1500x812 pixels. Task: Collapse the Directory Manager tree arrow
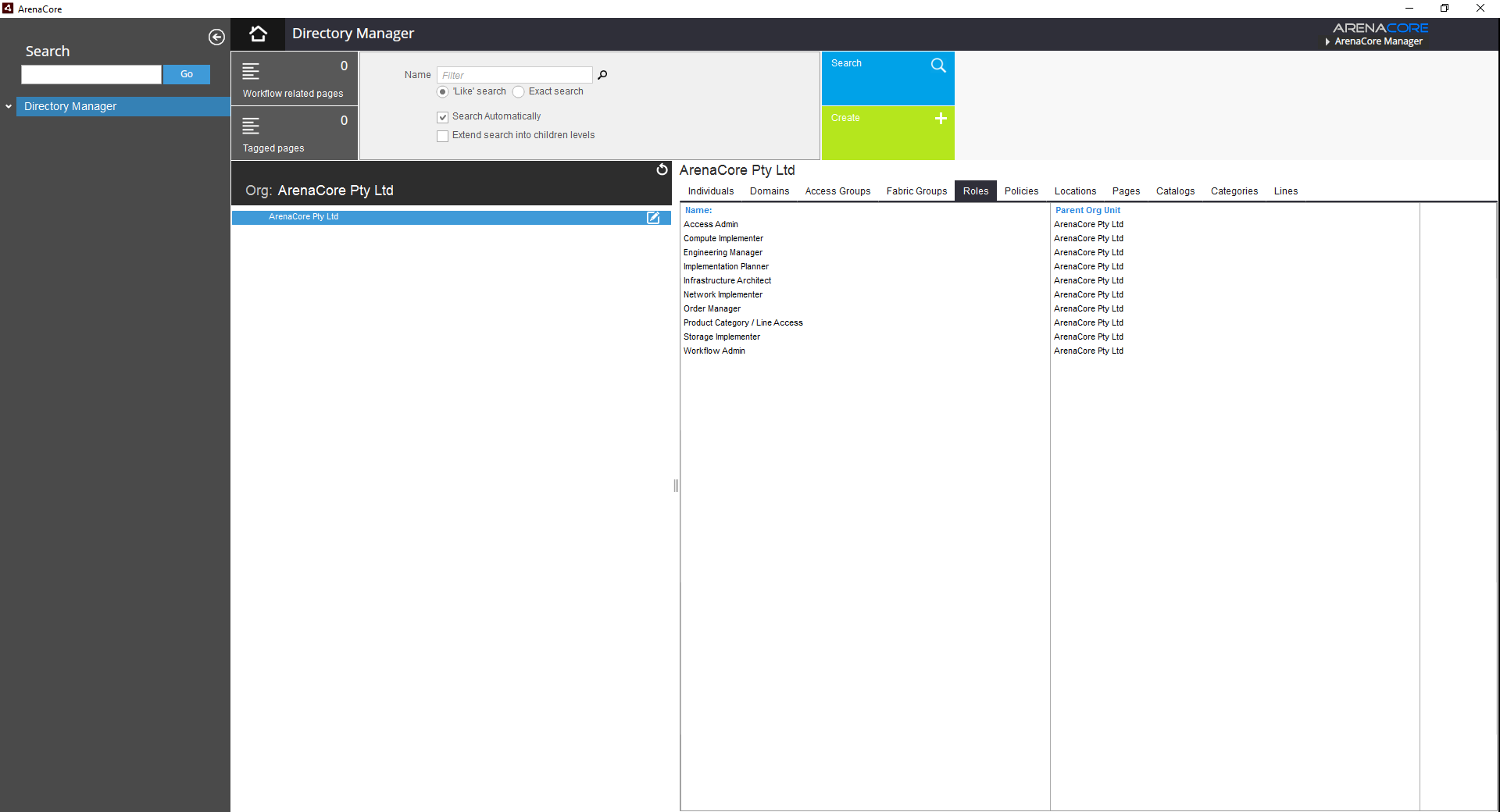(x=9, y=106)
